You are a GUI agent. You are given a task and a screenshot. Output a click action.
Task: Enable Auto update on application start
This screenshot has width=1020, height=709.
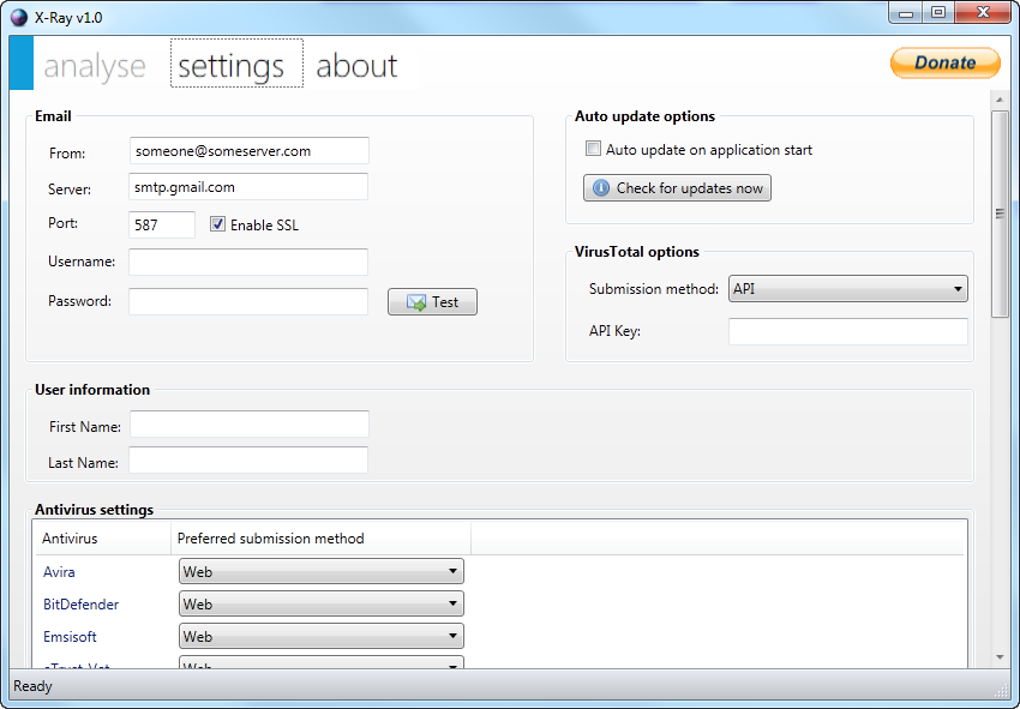(x=593, y=150)
